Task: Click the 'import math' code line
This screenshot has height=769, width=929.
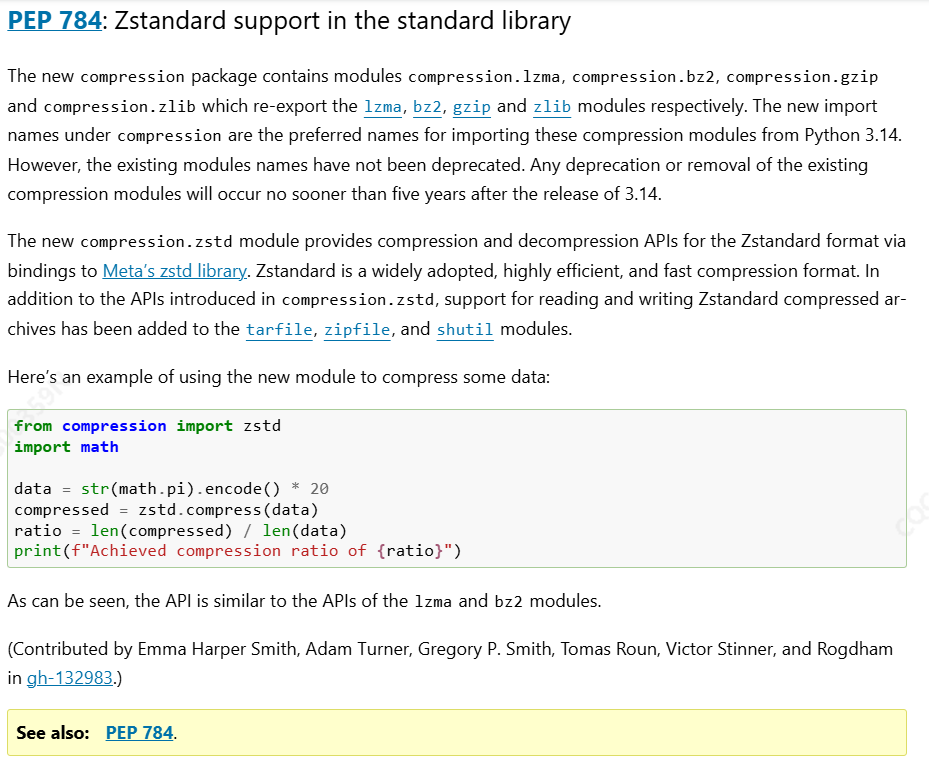Action: click(x=66, y=447)
